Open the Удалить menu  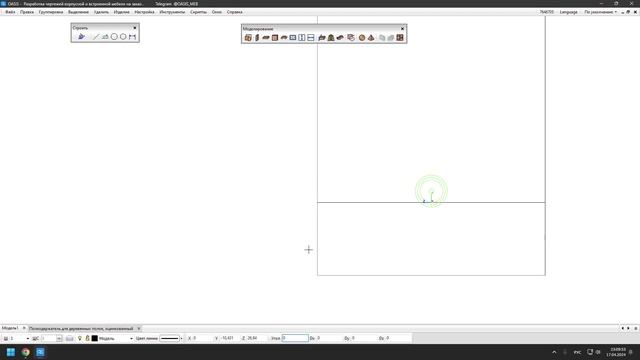pos(101,12)
